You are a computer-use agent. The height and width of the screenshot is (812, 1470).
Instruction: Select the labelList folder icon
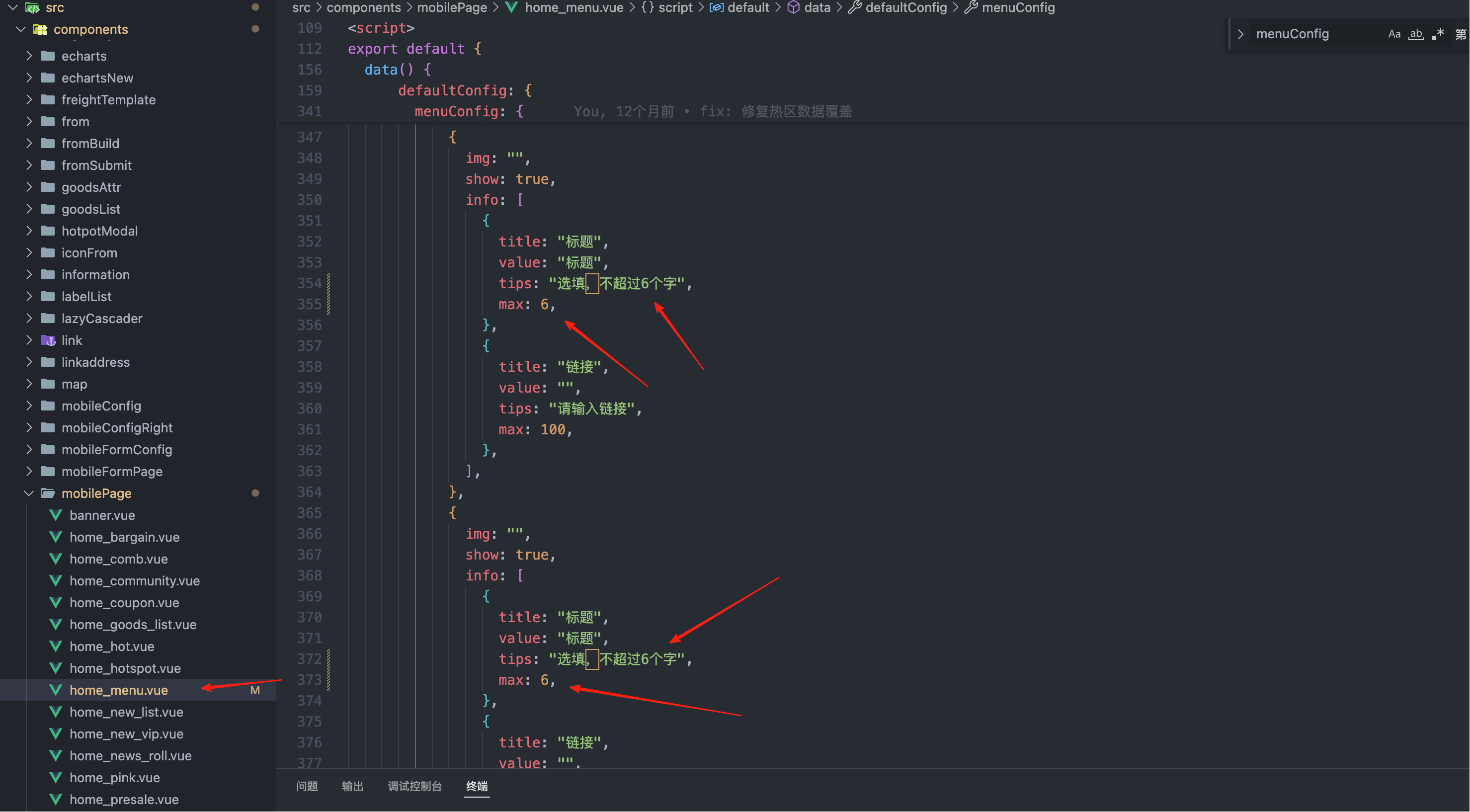48,297
